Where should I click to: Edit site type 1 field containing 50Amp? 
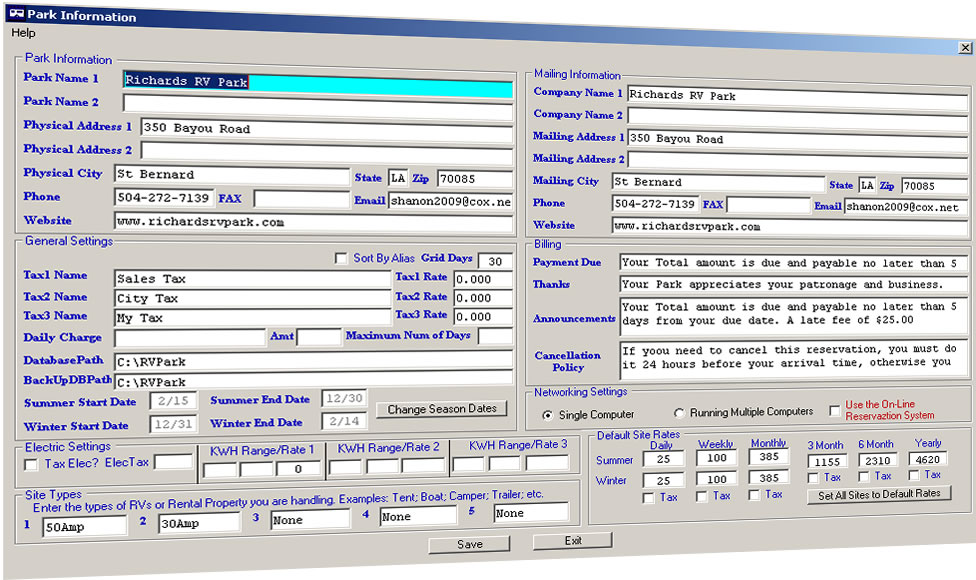pyautogui.click(x=85, y=526)
